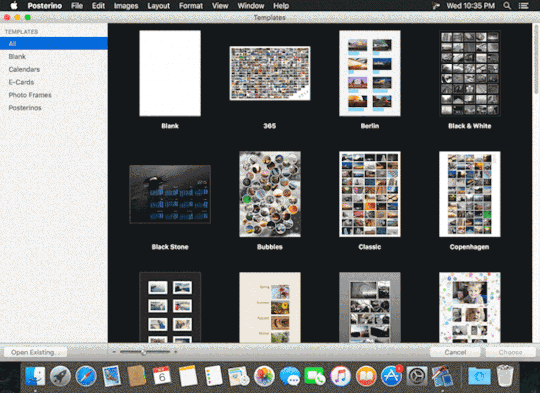
Task: Select confetti child-photo template in bottom row
Action: (470, 307)
